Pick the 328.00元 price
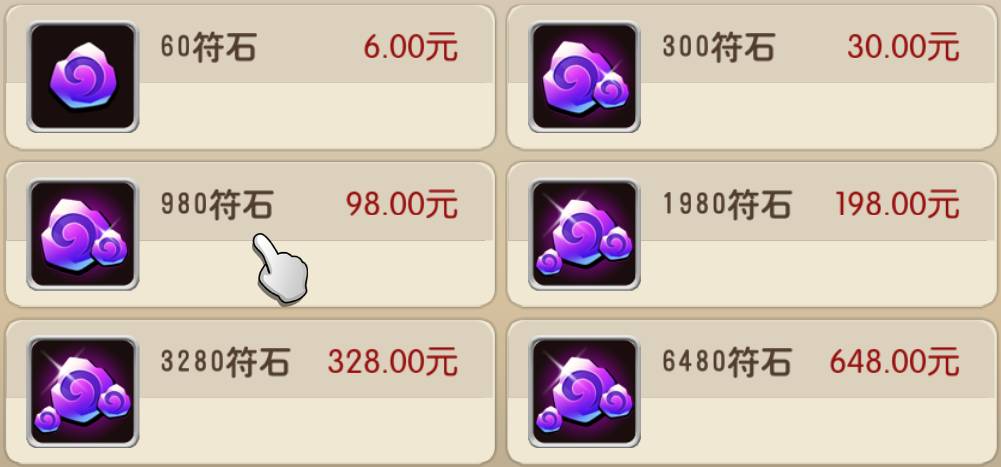Screen dimensions: 1001x467 tap(393, 362)
